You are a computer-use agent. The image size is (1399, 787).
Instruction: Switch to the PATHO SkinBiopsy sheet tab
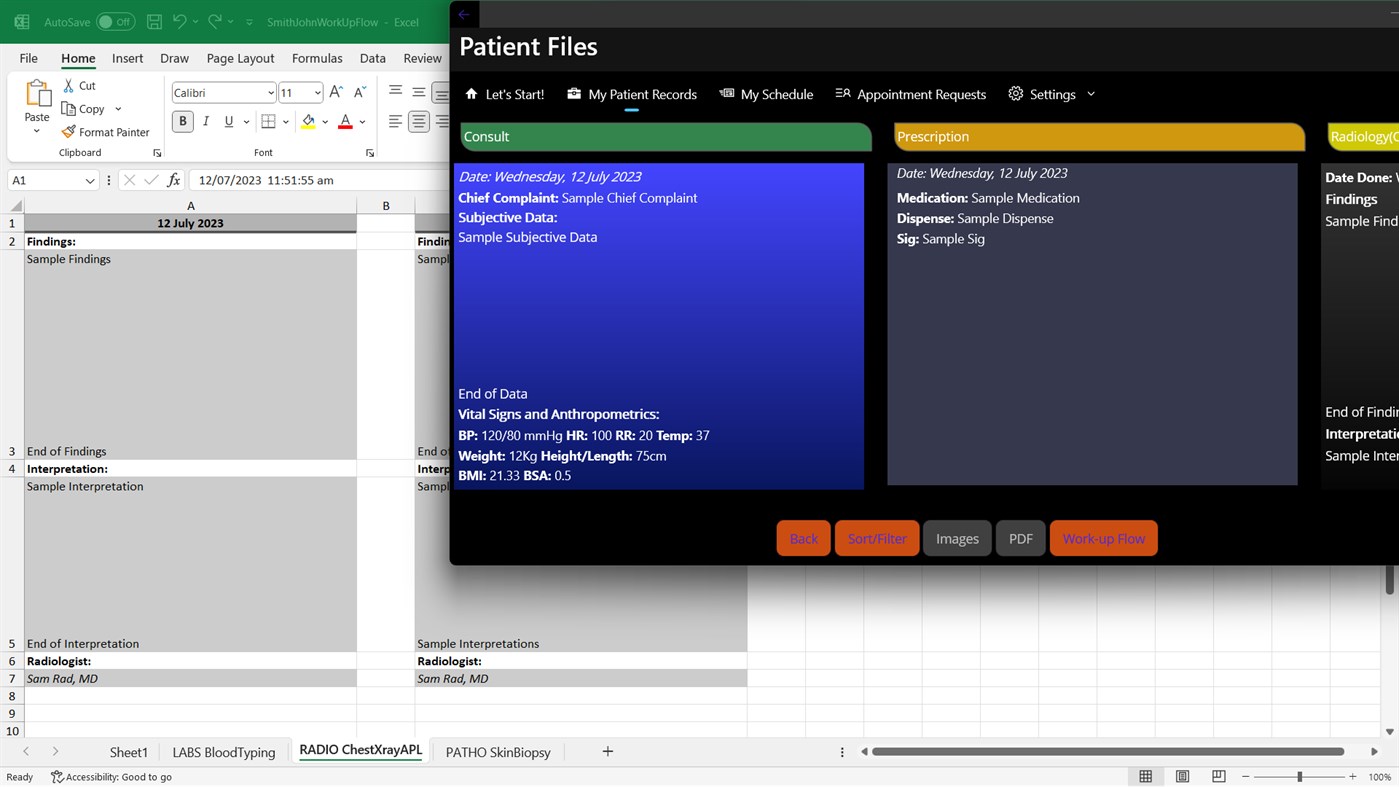point(497,751)
